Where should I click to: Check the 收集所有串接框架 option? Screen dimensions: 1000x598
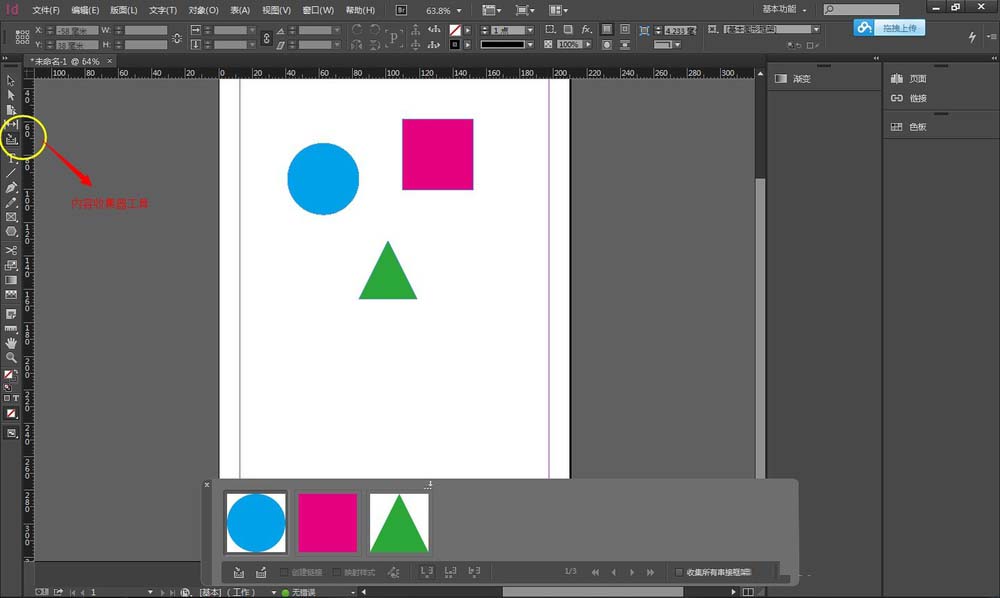(x=680, y=572)
